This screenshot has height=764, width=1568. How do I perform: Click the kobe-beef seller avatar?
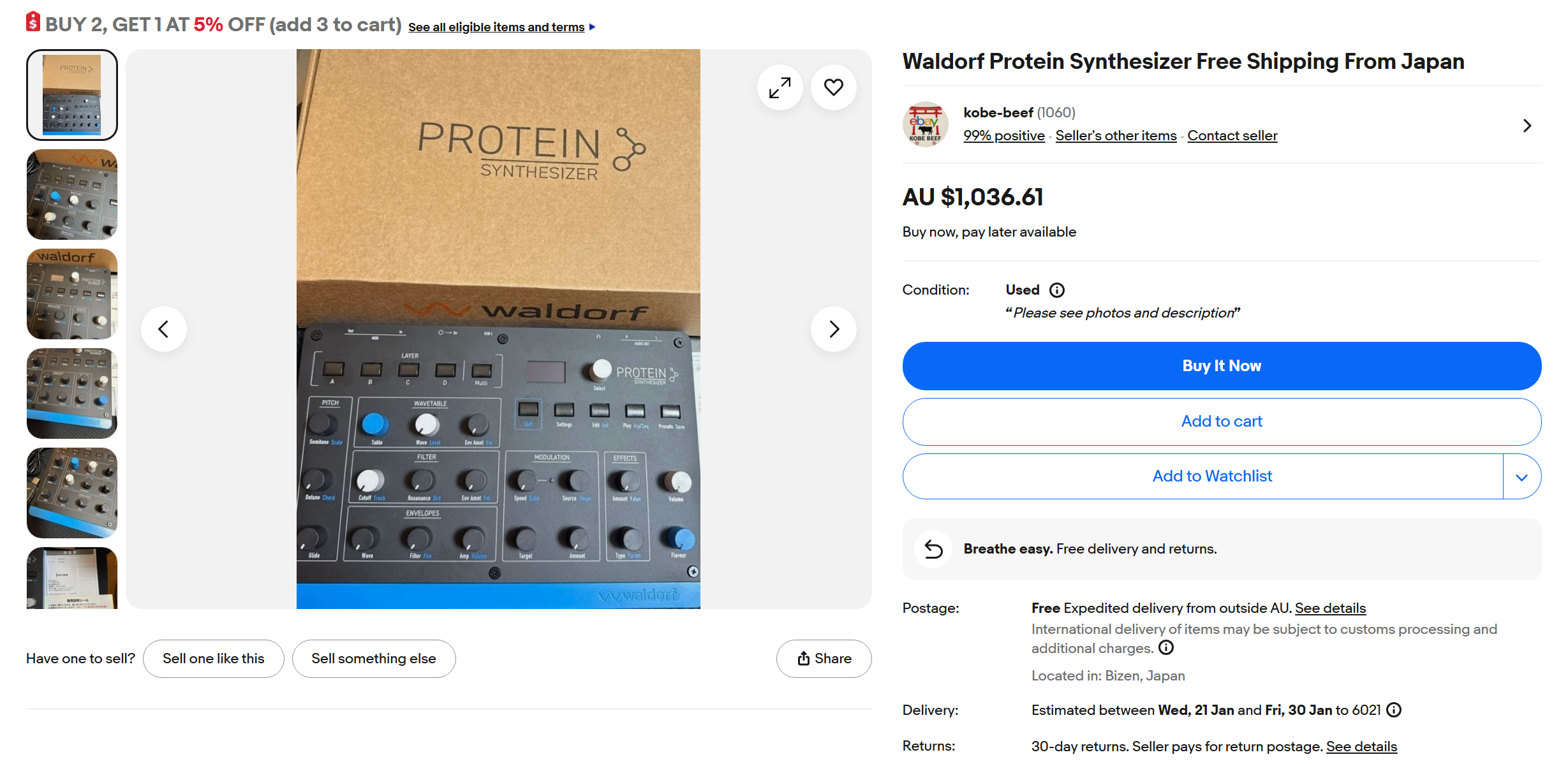click(x=925, y=124)
